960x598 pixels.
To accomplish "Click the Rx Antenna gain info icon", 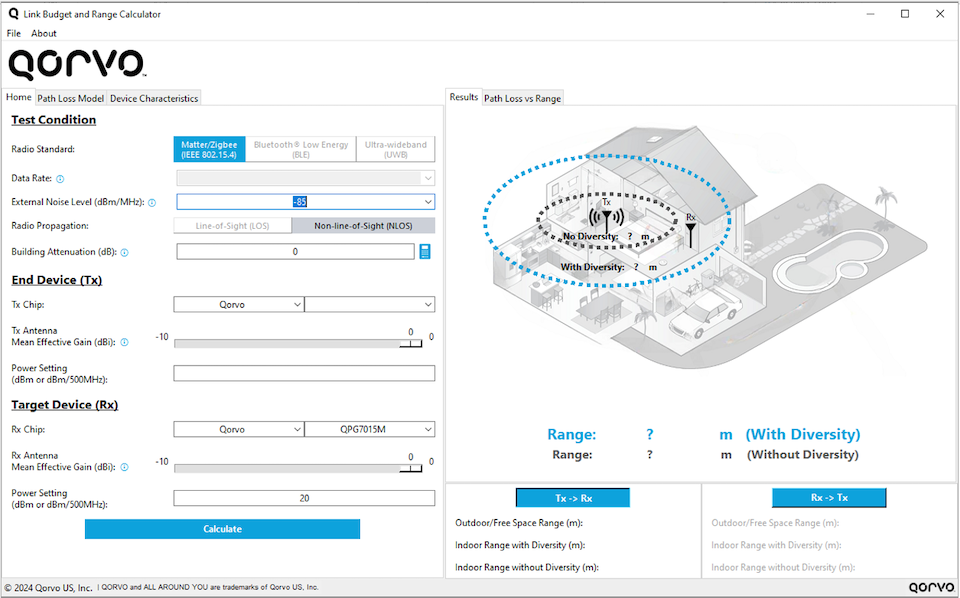I will coord(124,467).
